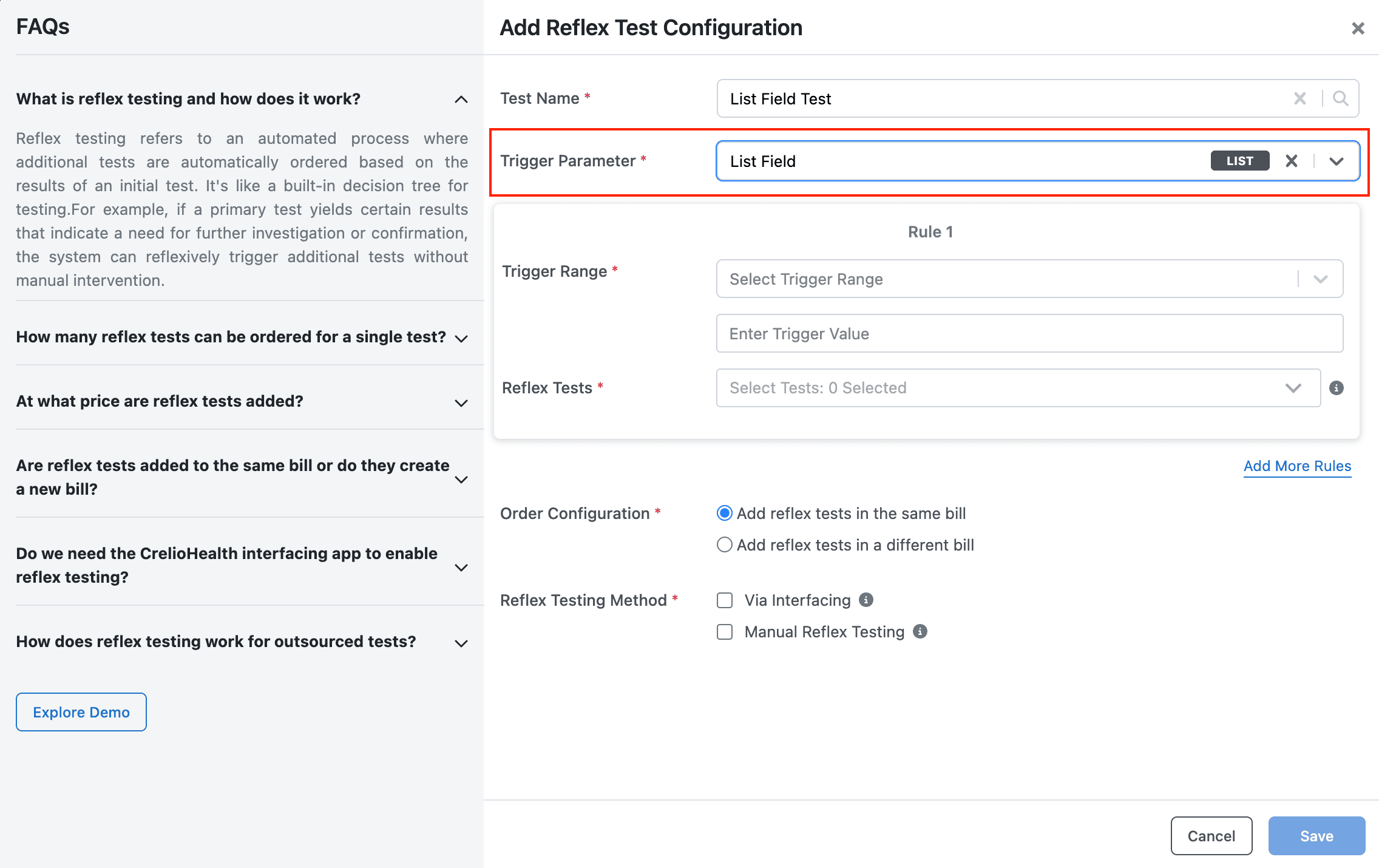Image resolution: width=1379 pixels, height=868 pixels.
Task: Click the Manual Reflex Testing info icon
Action: click(920, 631)
